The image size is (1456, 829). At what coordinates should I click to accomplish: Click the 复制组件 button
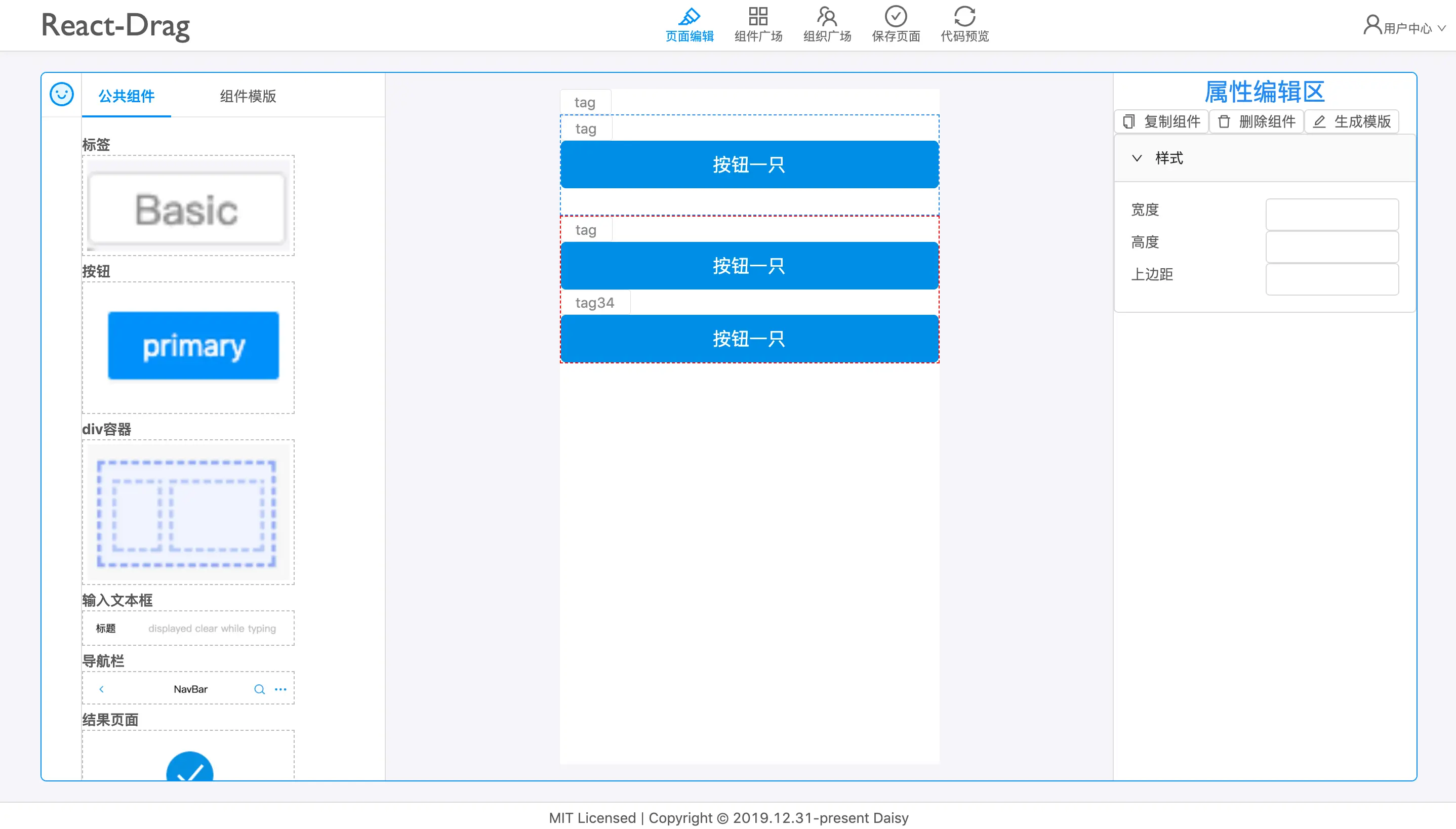(1162, 121)
